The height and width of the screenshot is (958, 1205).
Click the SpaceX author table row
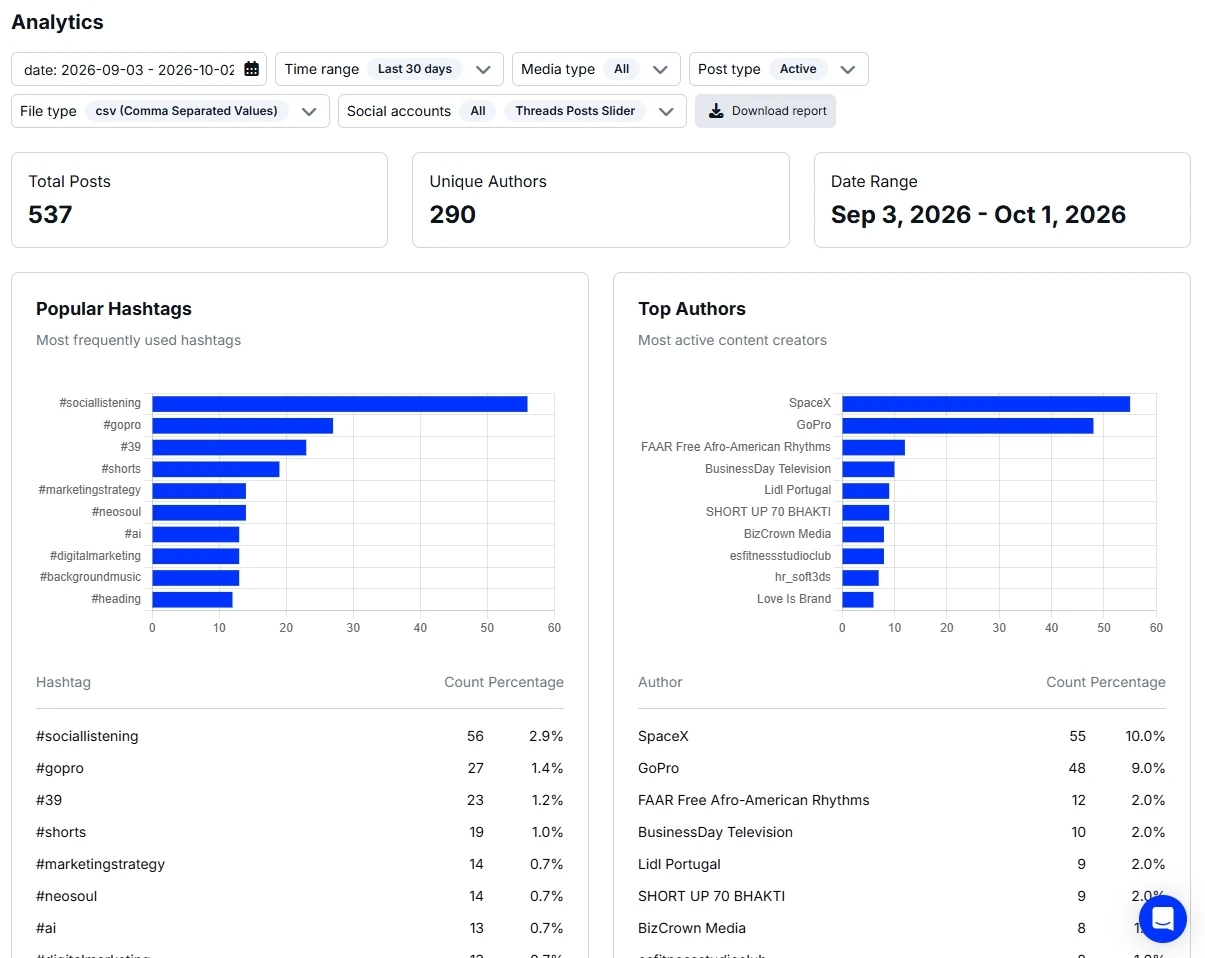coord(902,736)
